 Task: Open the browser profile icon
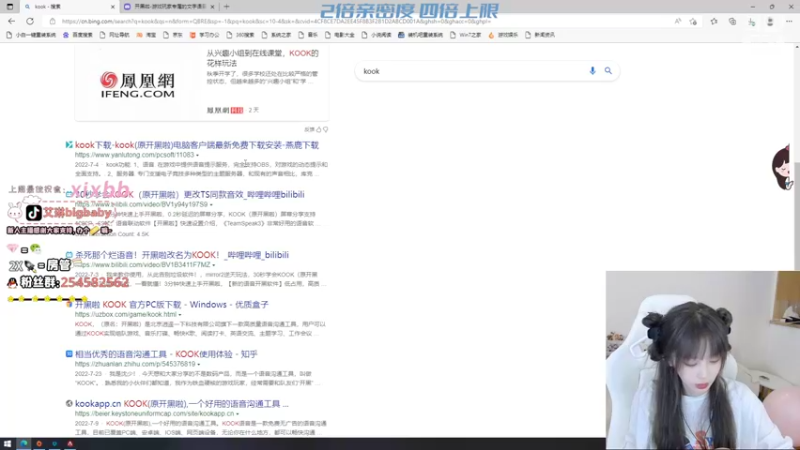(x=770, y=21)
